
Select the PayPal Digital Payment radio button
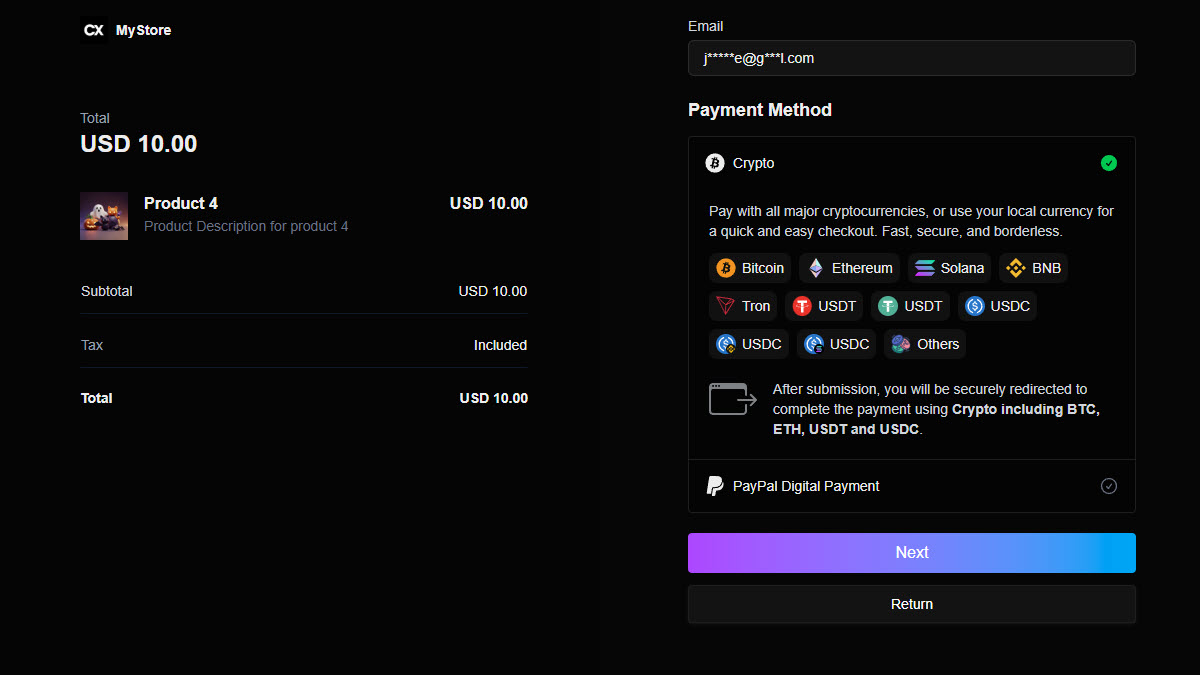click(1108, 486)
